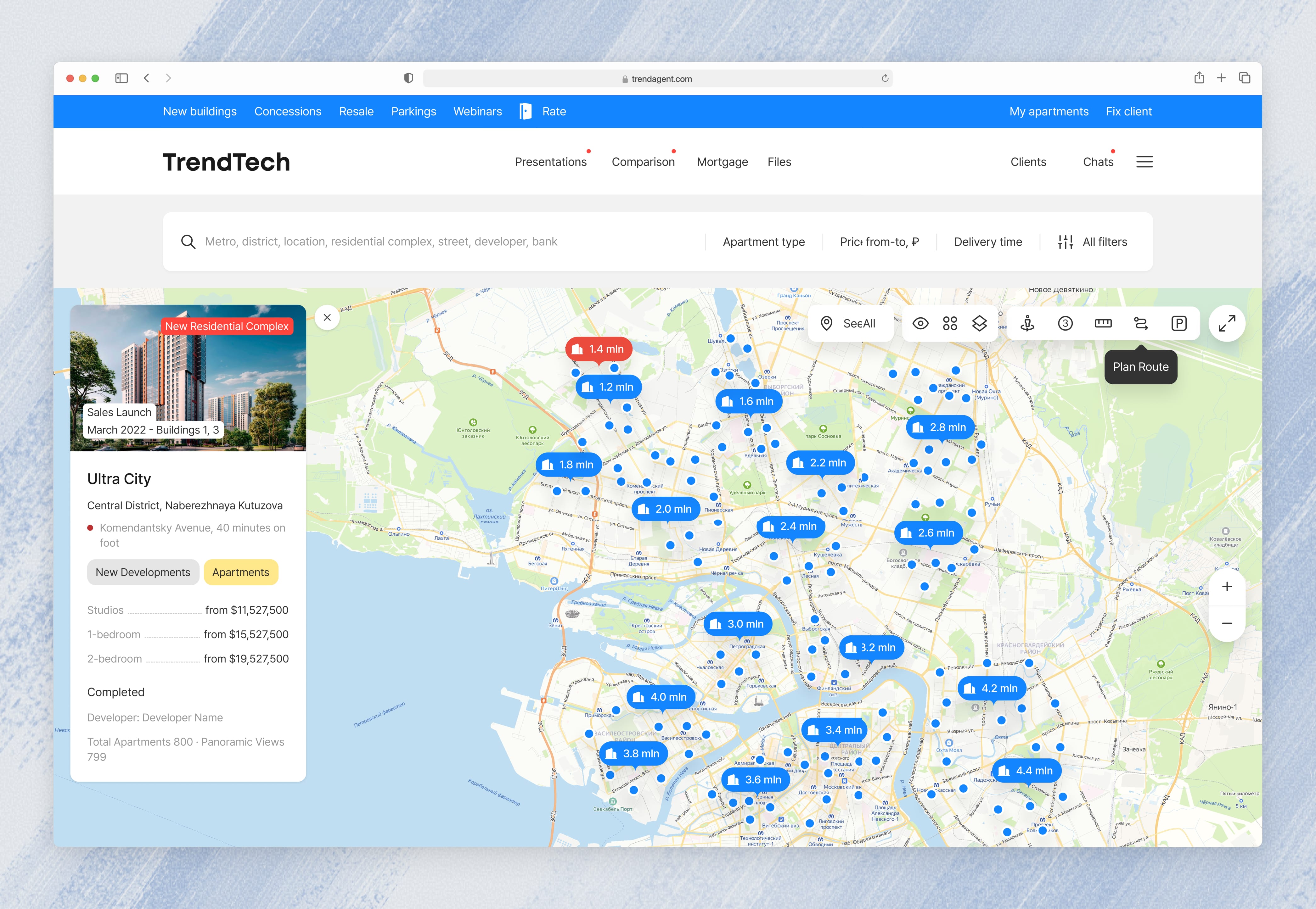
Task: Click the privacy shield icon
Action: coord(408,78)
